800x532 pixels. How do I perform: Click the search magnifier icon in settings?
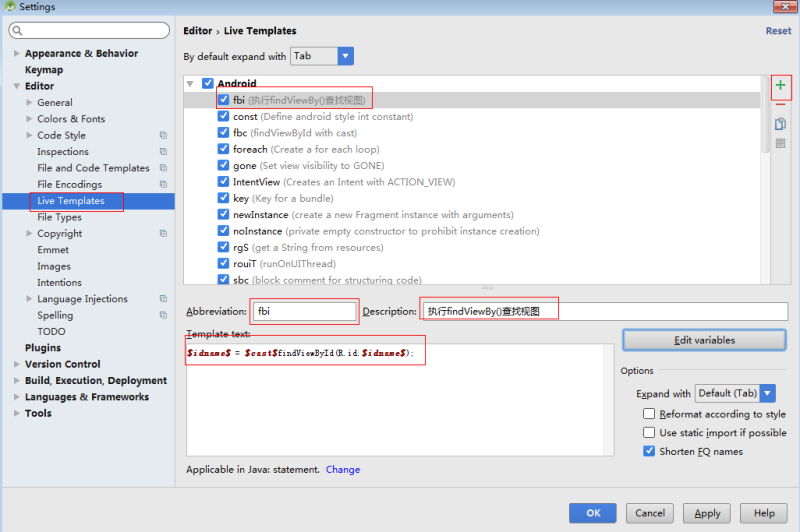(x=17, y=31)
